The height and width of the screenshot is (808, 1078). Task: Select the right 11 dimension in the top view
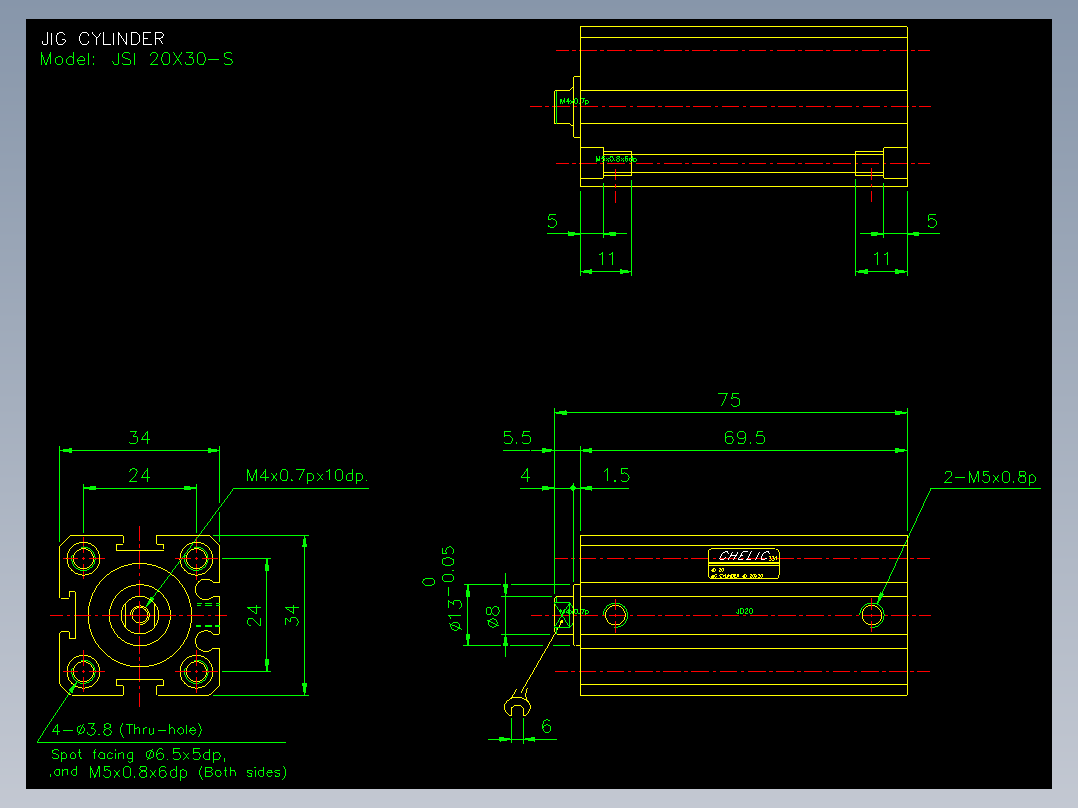point(881,259)
